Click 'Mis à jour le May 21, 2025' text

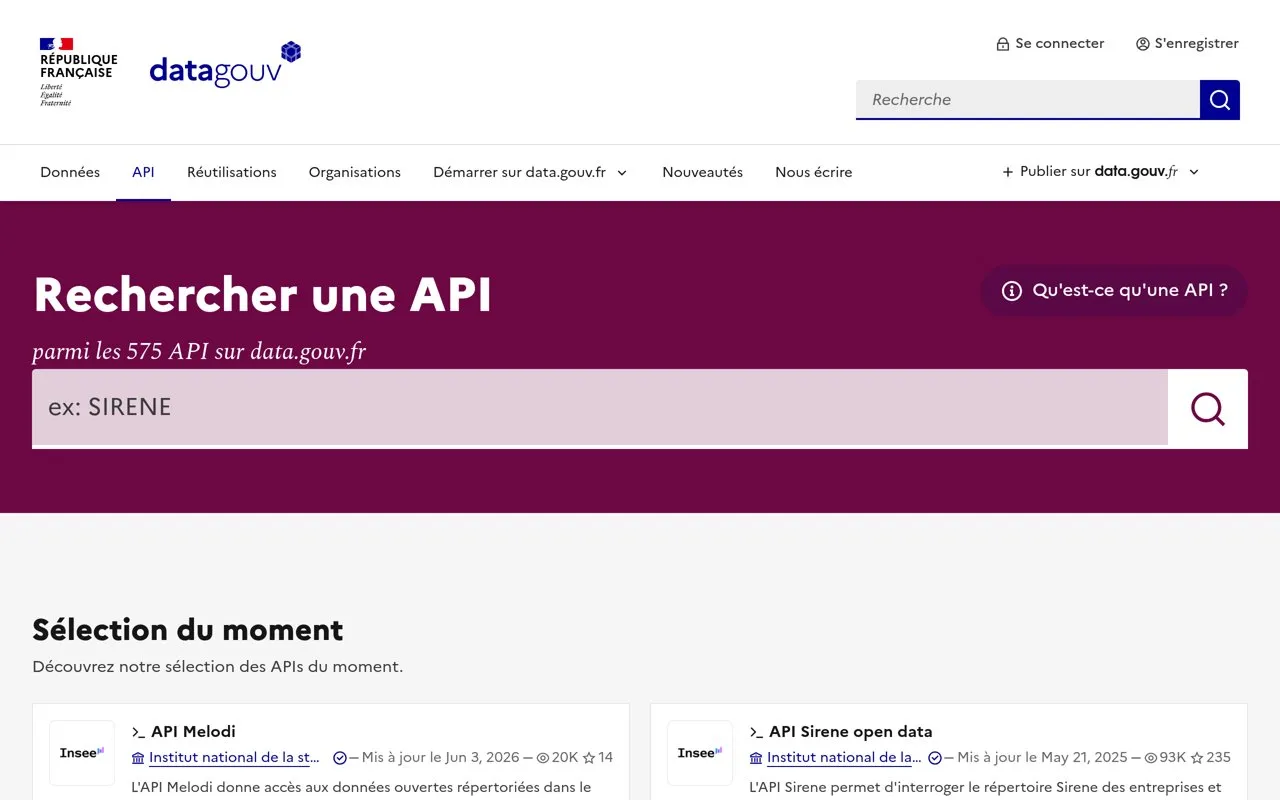(x=1042, y=758)
